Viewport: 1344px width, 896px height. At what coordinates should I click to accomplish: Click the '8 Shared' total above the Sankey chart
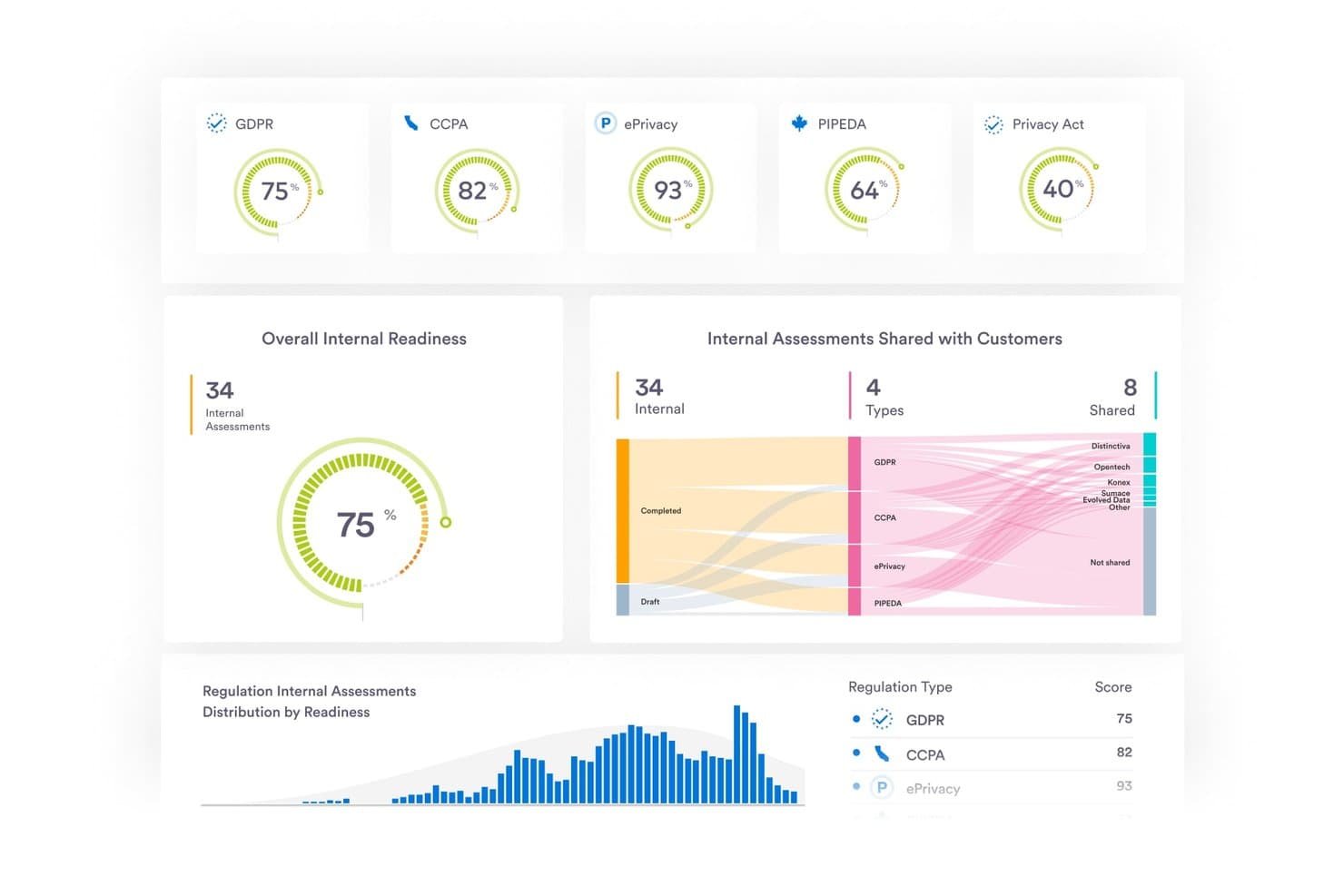point(1112,397)
